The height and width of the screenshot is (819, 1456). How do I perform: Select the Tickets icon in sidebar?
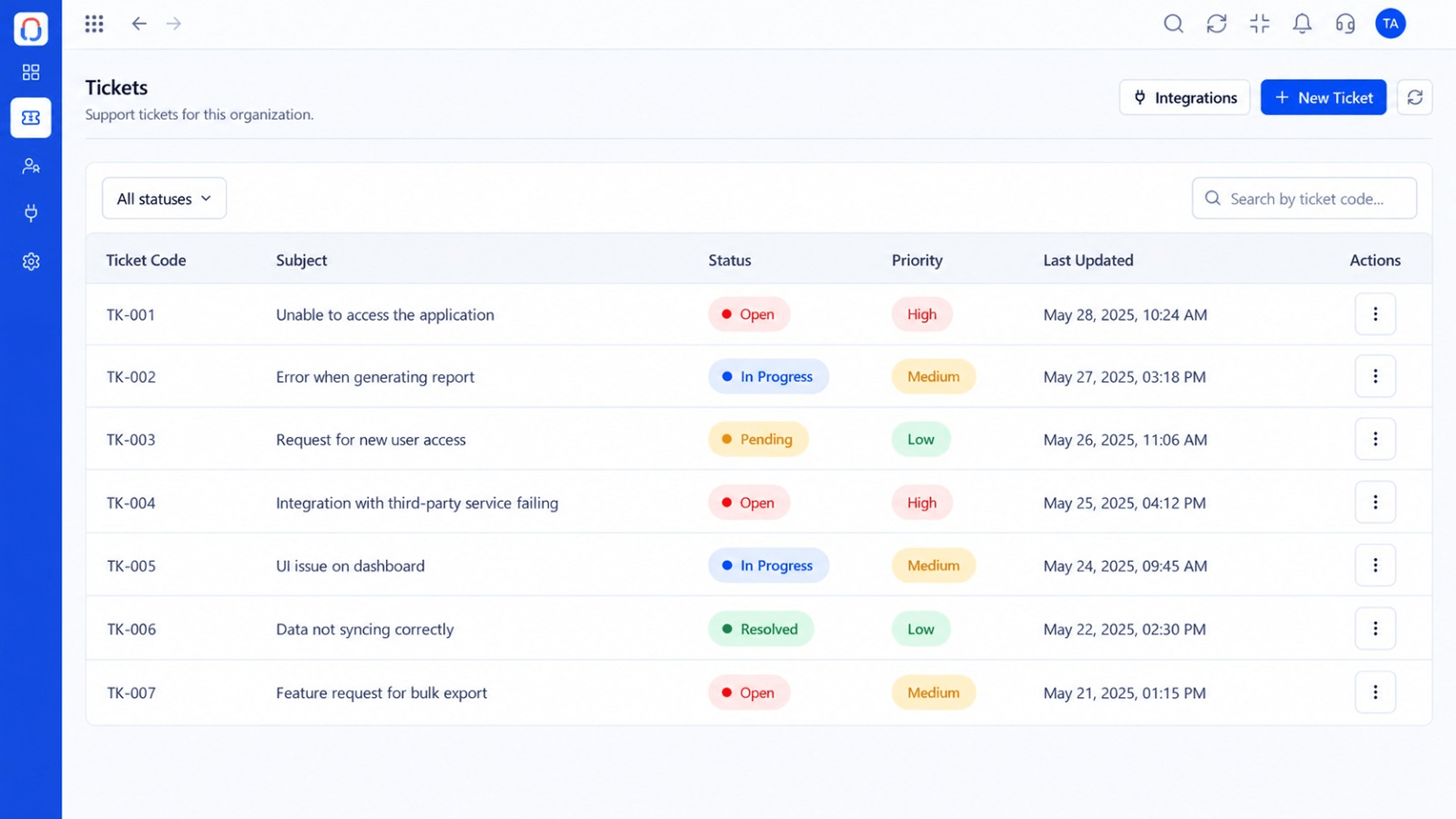click(30, 117)
